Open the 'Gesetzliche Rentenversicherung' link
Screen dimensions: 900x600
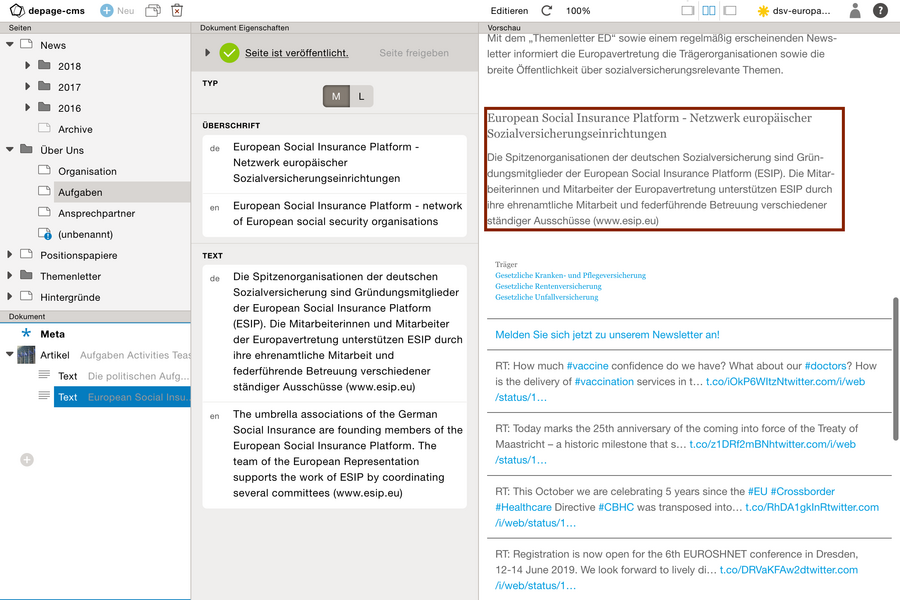[x=548, y=287]
